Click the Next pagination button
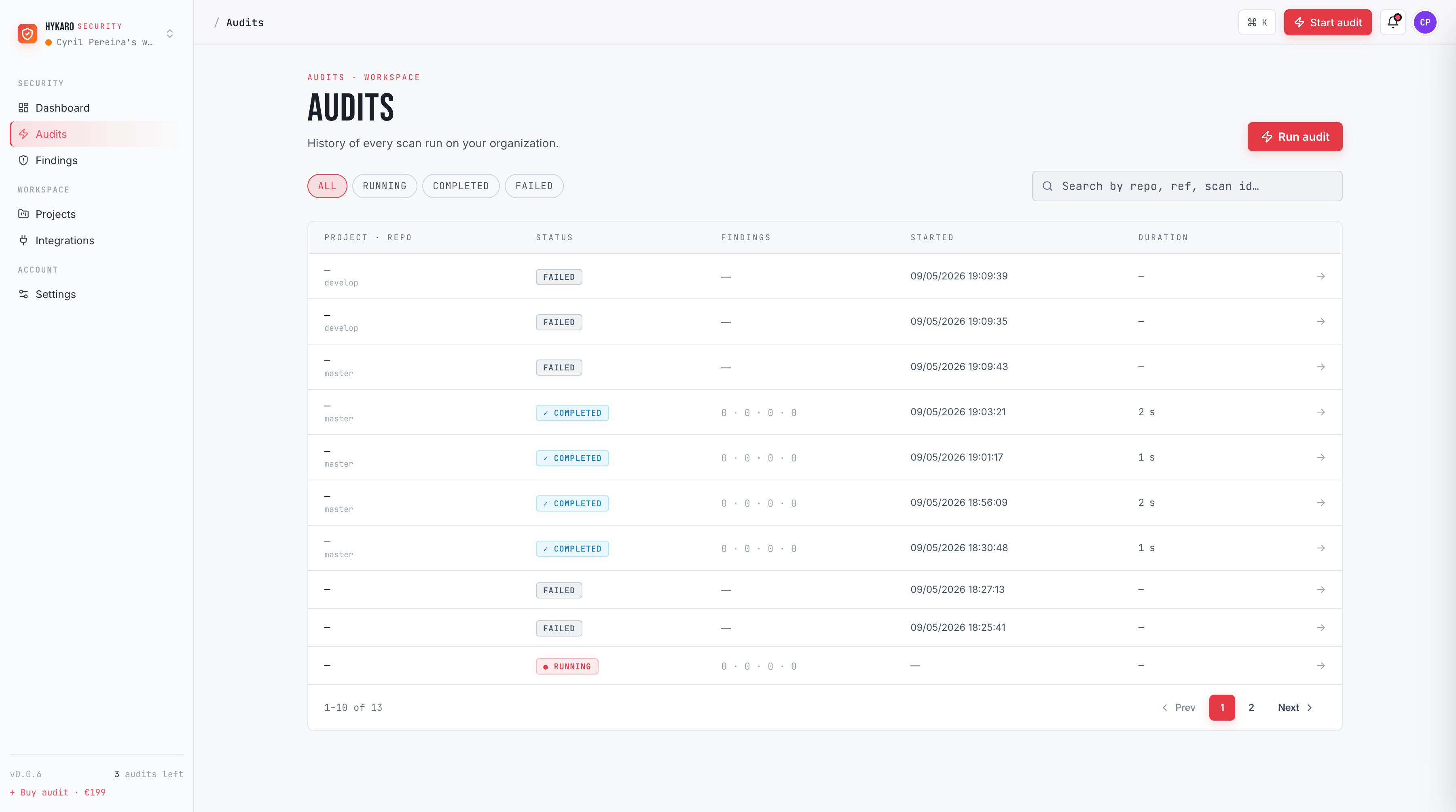 (1295, 707)
